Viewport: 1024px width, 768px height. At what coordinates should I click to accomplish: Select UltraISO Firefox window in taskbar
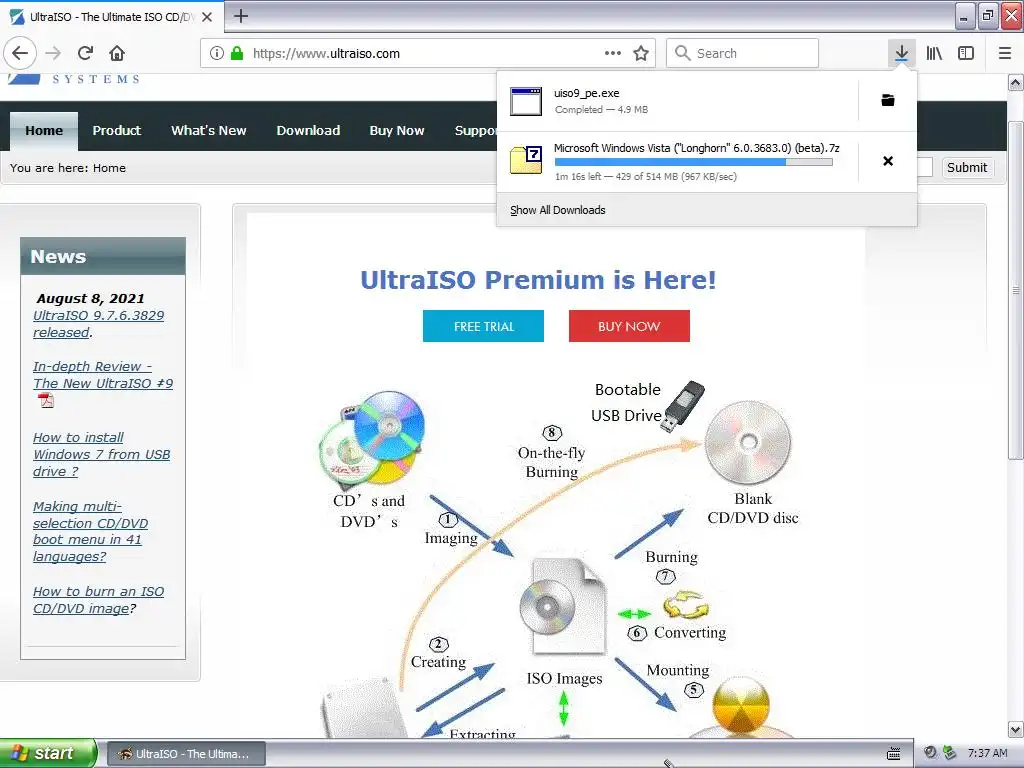(186, 754)
